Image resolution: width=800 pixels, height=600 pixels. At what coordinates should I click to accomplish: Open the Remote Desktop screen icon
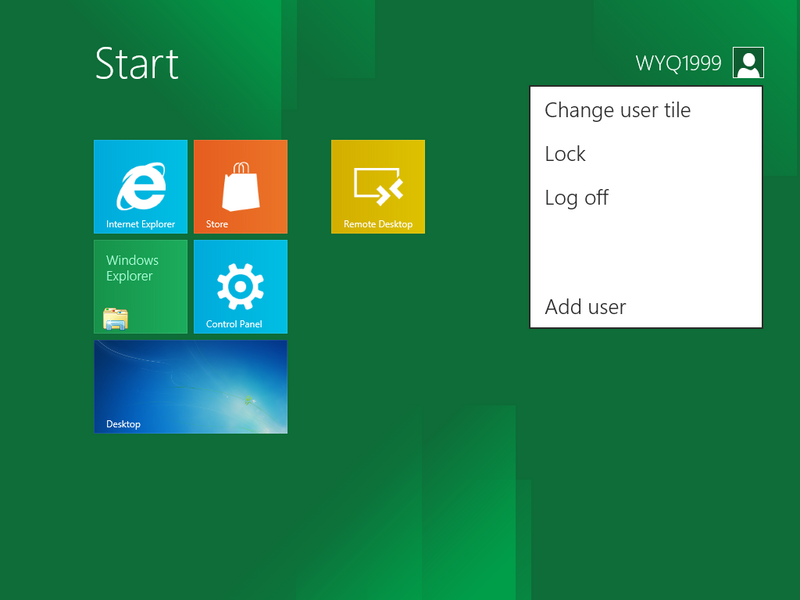pyautogui.click(x=378, y=187)
